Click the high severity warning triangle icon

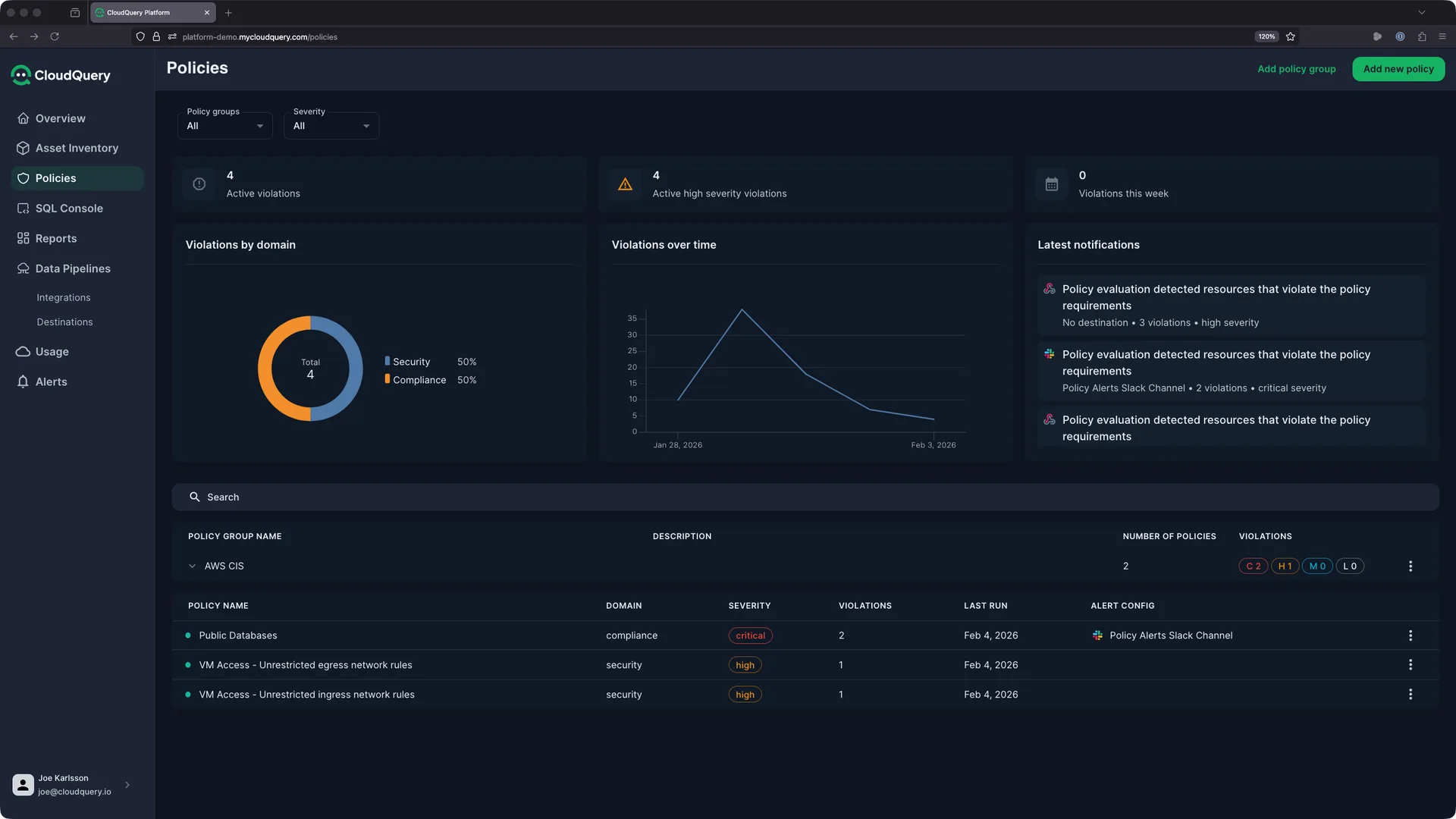pyautogui.click(x=625, y=184)
